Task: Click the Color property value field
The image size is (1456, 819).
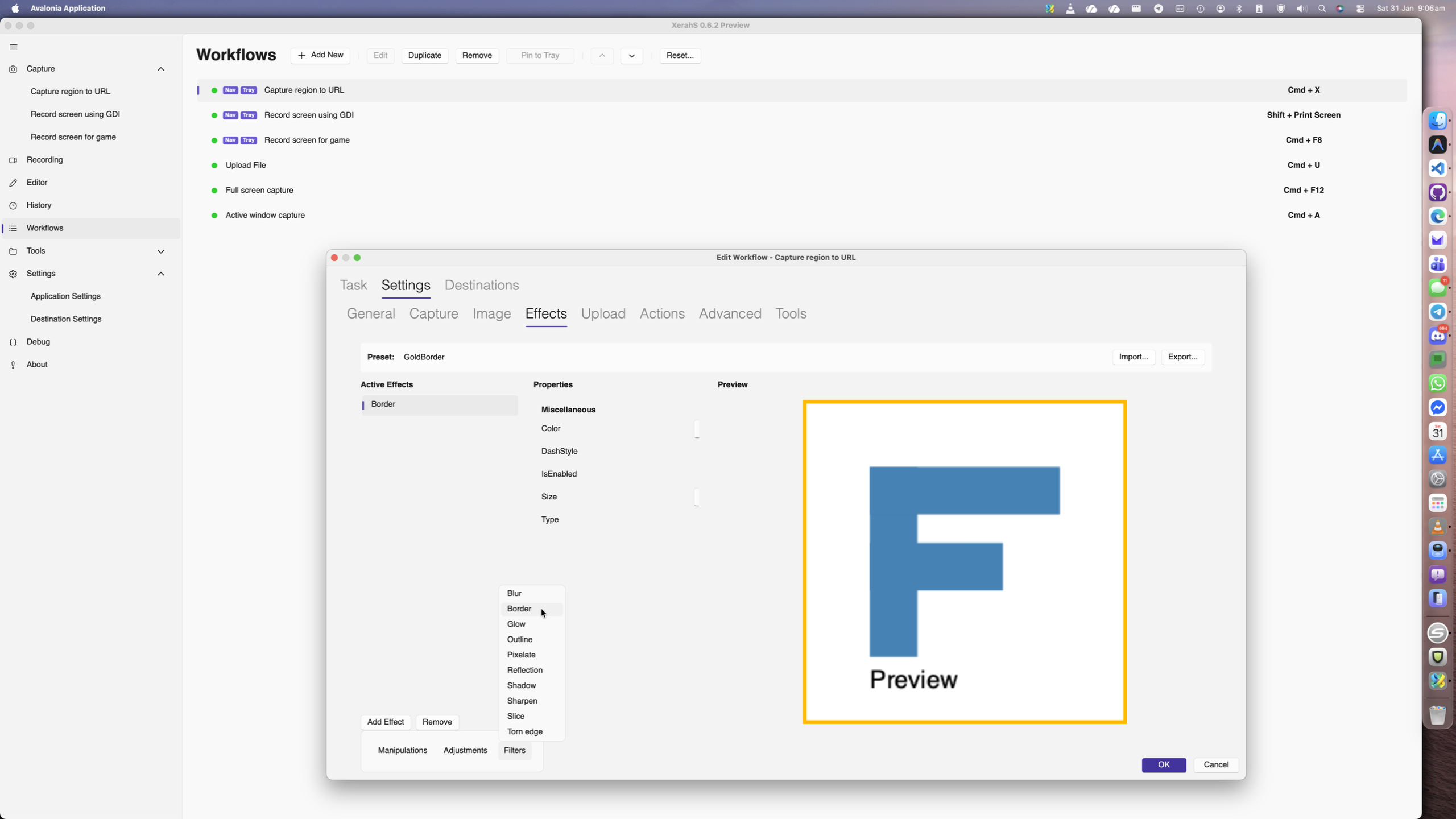Action: coord(696,429)
